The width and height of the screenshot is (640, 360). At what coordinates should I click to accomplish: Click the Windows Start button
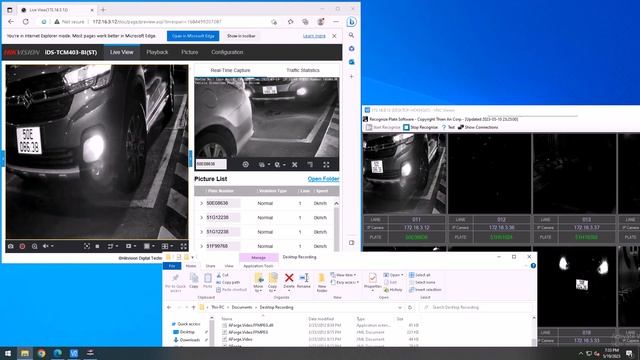click(8, 353)
